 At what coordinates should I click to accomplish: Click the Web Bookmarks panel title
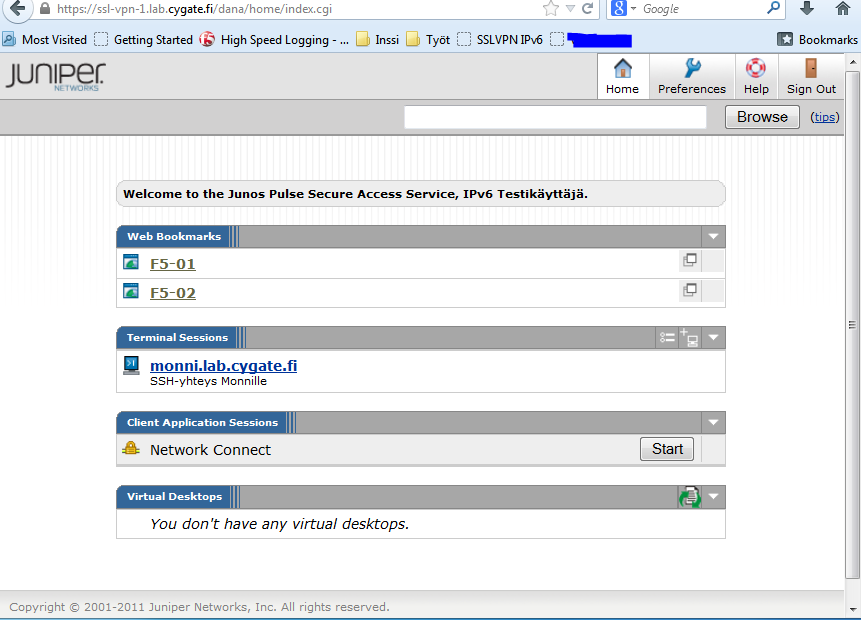pos(174,237)
